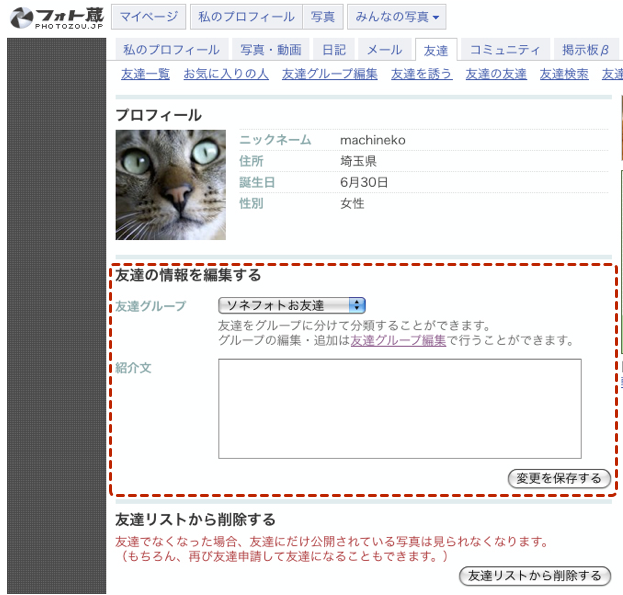Open the 友達検索 link
623x595 pixels.
pyautogui.click(x=564, y=74)
